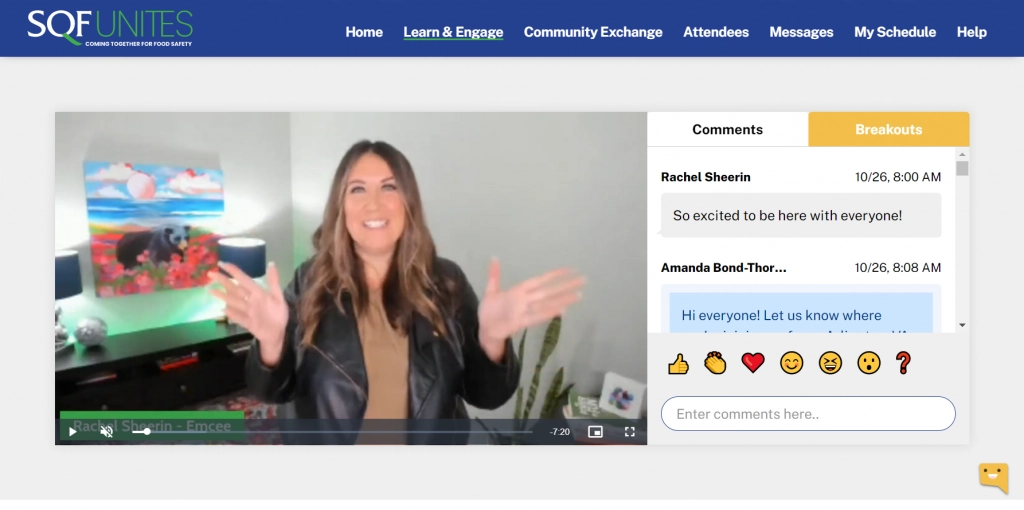View the Attendees page

point(716,32)
